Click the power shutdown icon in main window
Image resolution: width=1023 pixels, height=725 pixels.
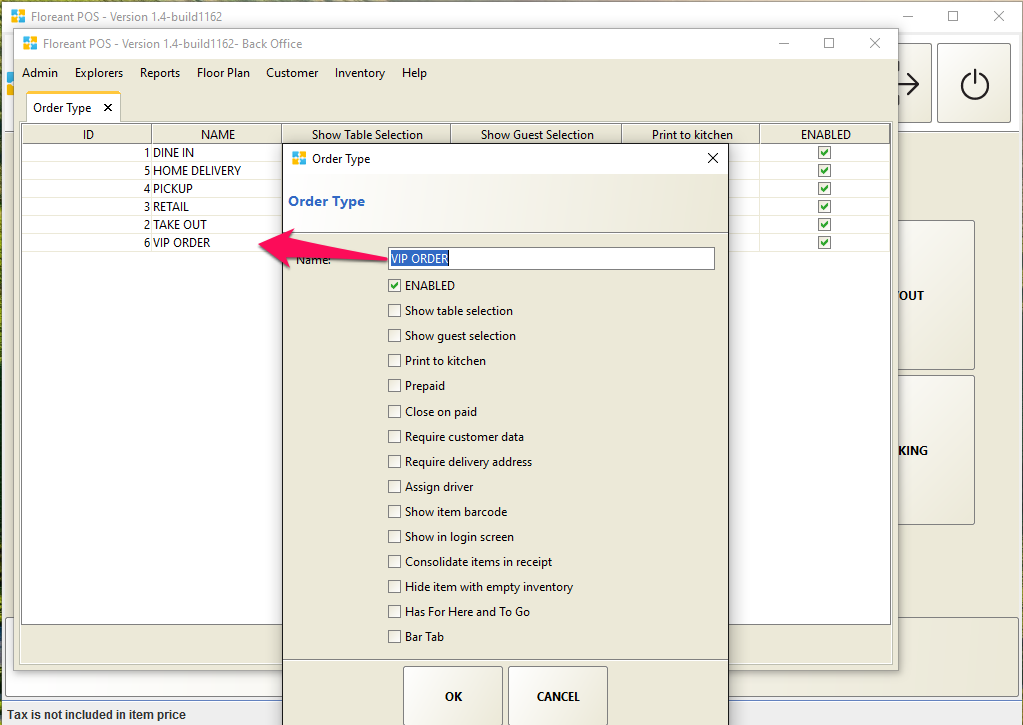(x=974, y=84)
